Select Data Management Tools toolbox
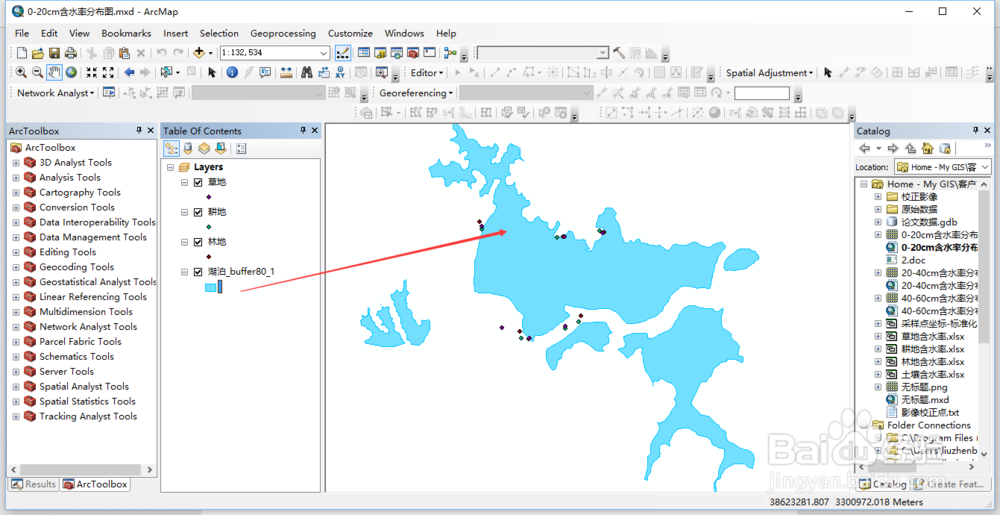The height and width of the screenshot is (515, 1000). click(x=93, y=237)
